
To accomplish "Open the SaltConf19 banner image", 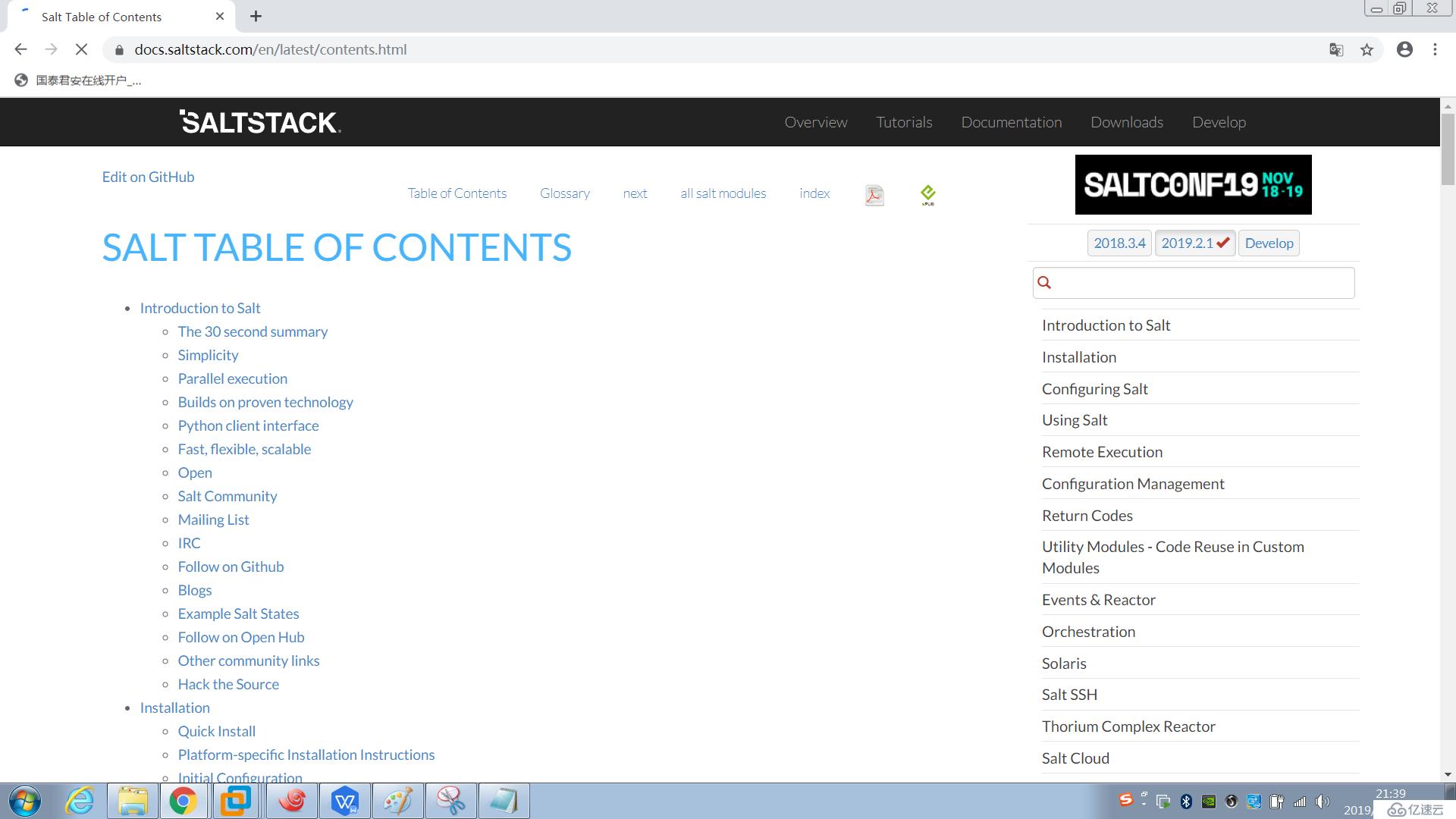I will [x=1193, y=184].
